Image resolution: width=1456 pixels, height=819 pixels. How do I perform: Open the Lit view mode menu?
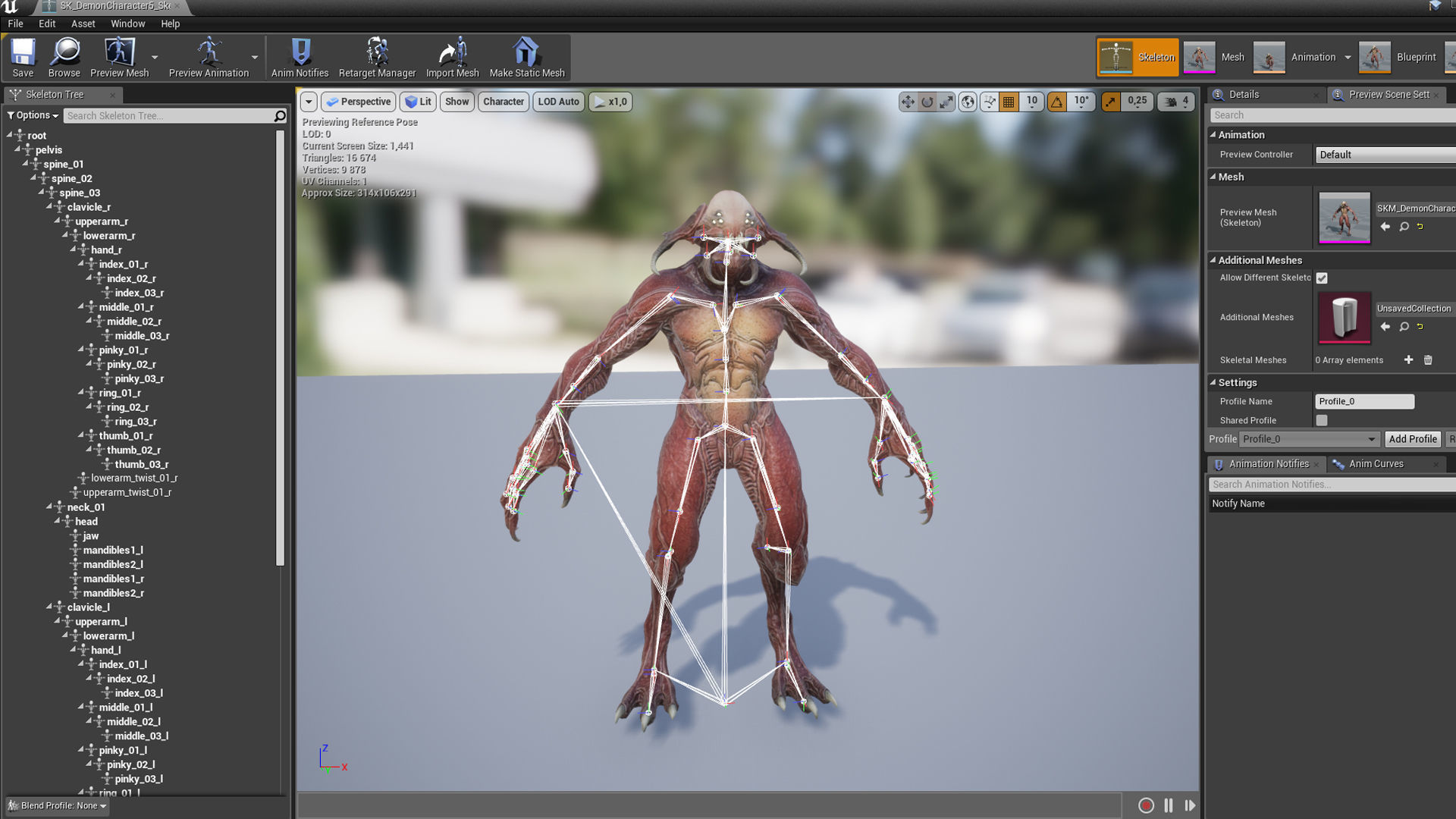click(x=419, y=102)
